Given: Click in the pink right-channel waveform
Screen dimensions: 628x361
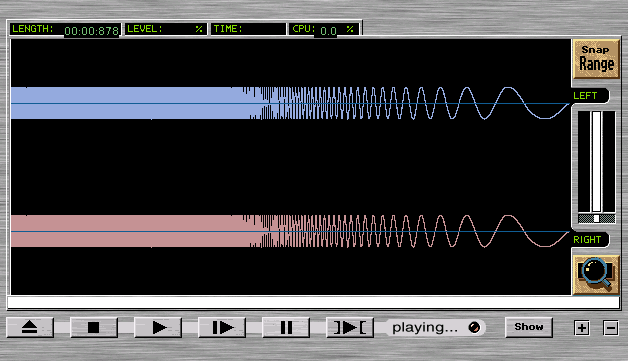Looking at the screenshot, I should tap(290, 231).
